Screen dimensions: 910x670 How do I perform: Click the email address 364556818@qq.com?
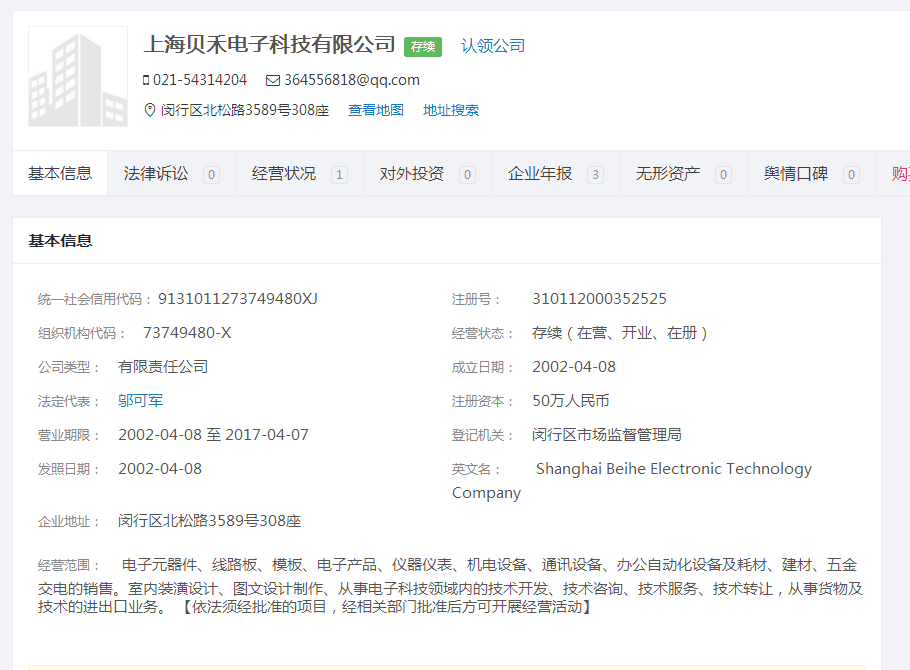tap(352, 80)
